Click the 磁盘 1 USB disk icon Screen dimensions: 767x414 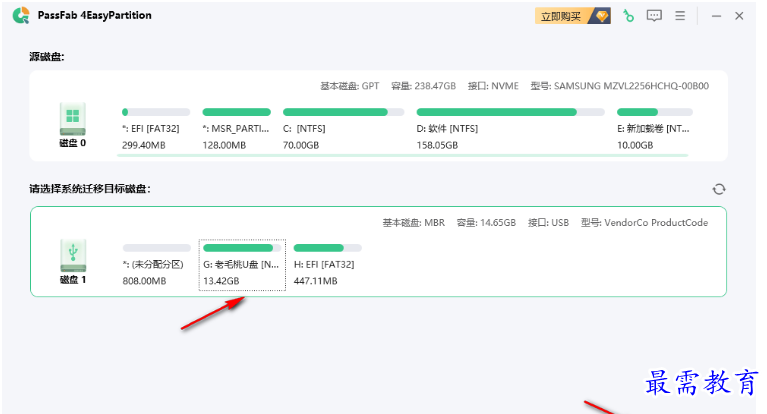pyautogui.click(x=73, y=255)
